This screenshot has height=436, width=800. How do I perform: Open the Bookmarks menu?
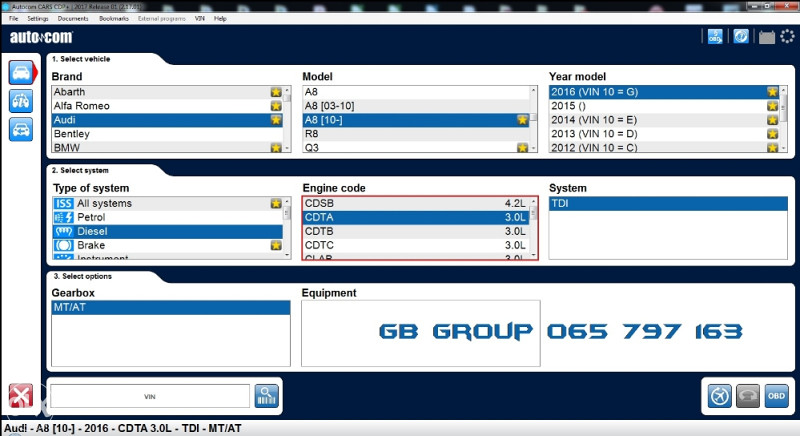click(114, 18)
